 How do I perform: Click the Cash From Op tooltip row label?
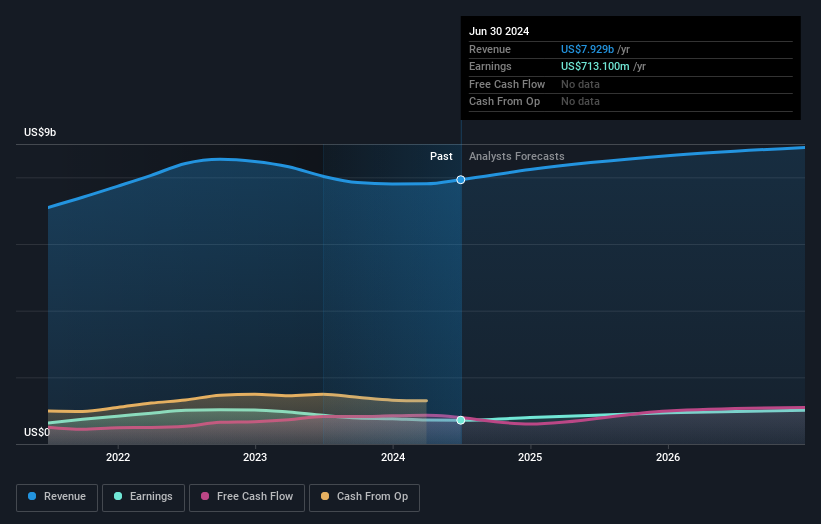504,102
